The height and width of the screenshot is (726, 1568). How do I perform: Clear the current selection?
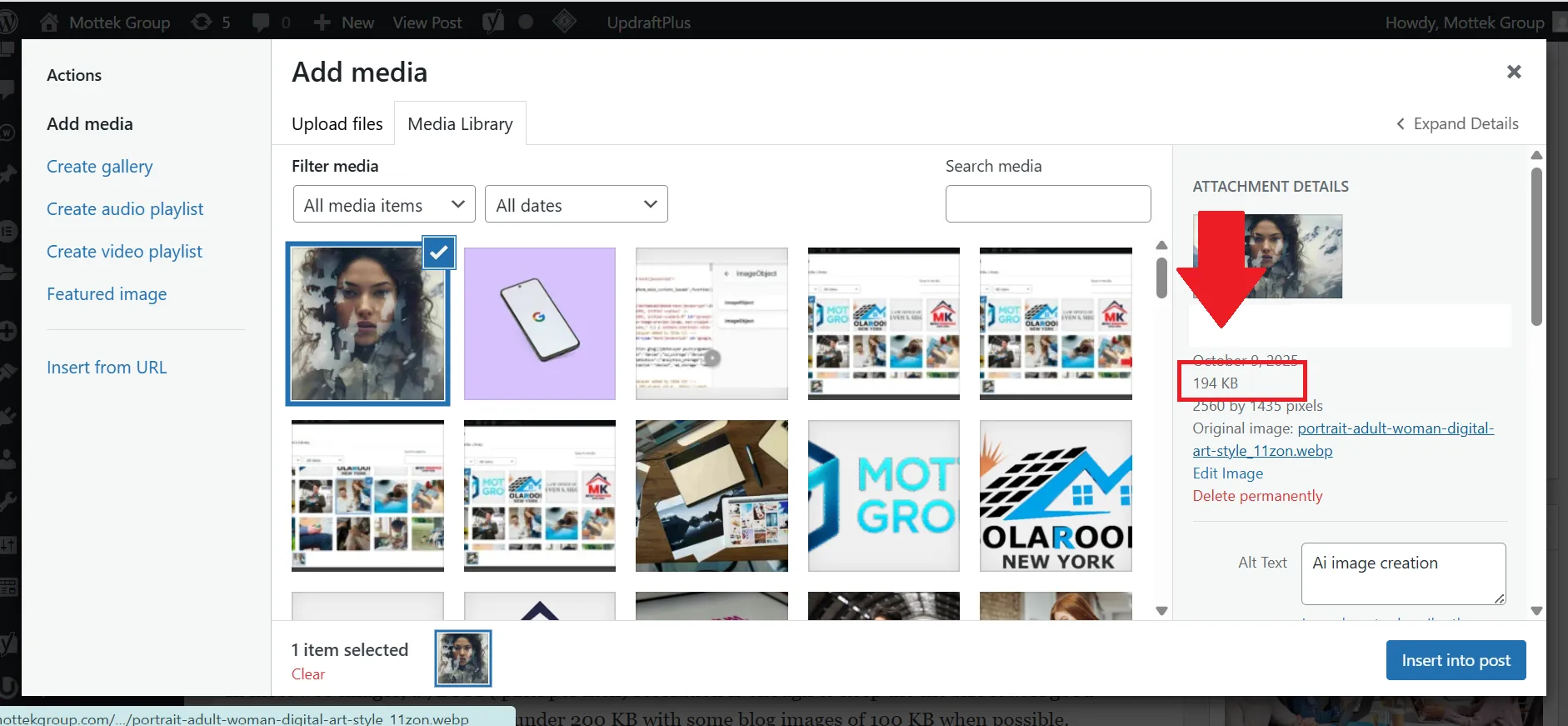(x=308, y=674)
